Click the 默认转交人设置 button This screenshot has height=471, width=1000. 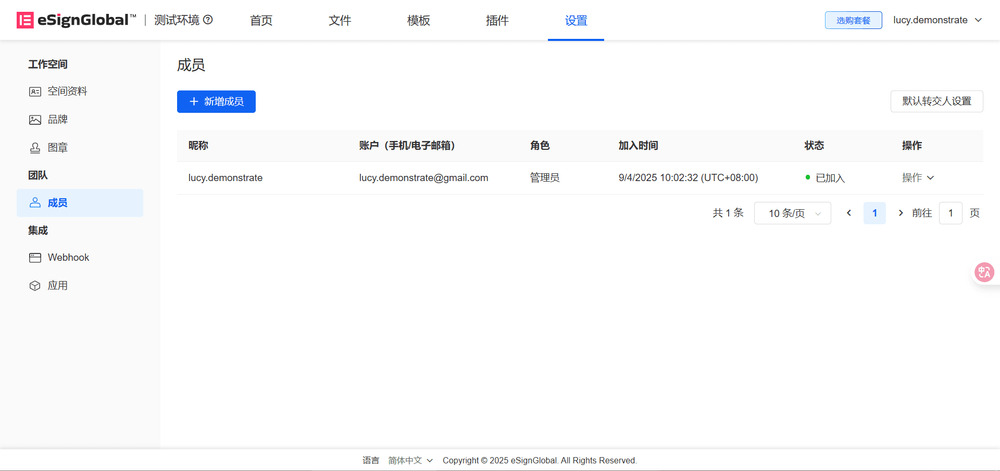coord(936,101)
